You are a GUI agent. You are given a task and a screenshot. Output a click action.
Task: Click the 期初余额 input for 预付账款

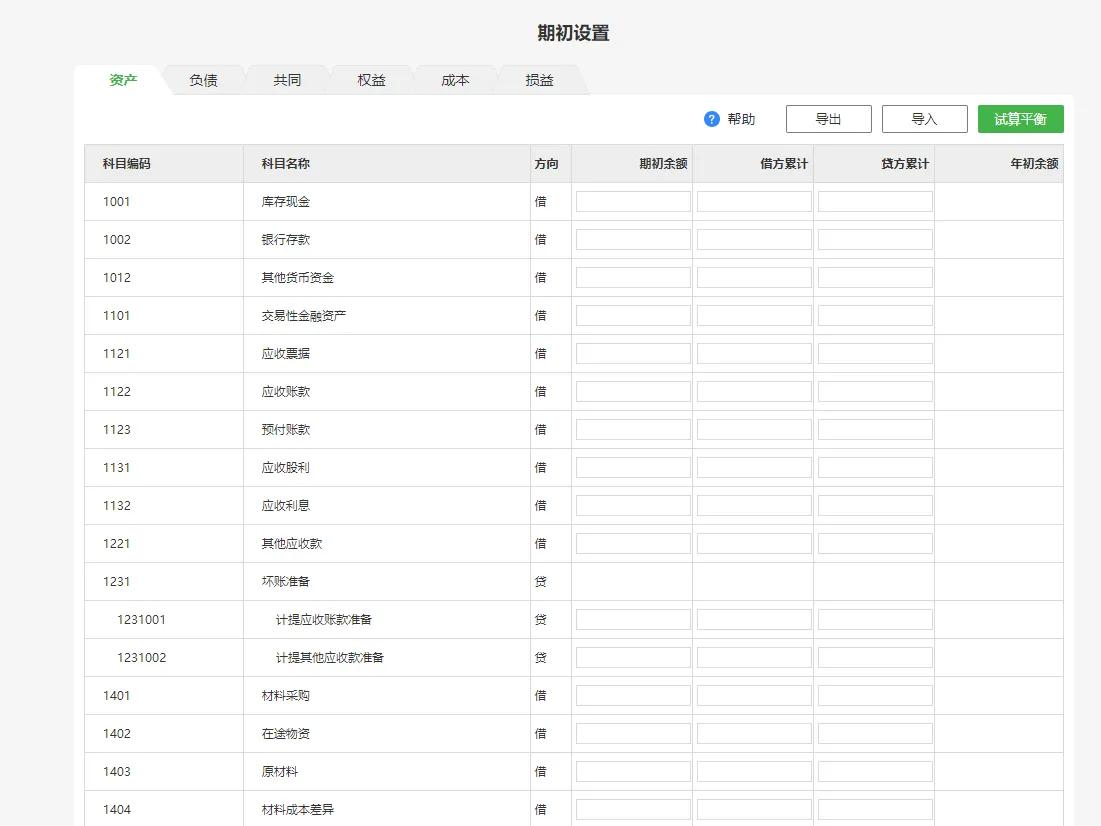point(632,428)
